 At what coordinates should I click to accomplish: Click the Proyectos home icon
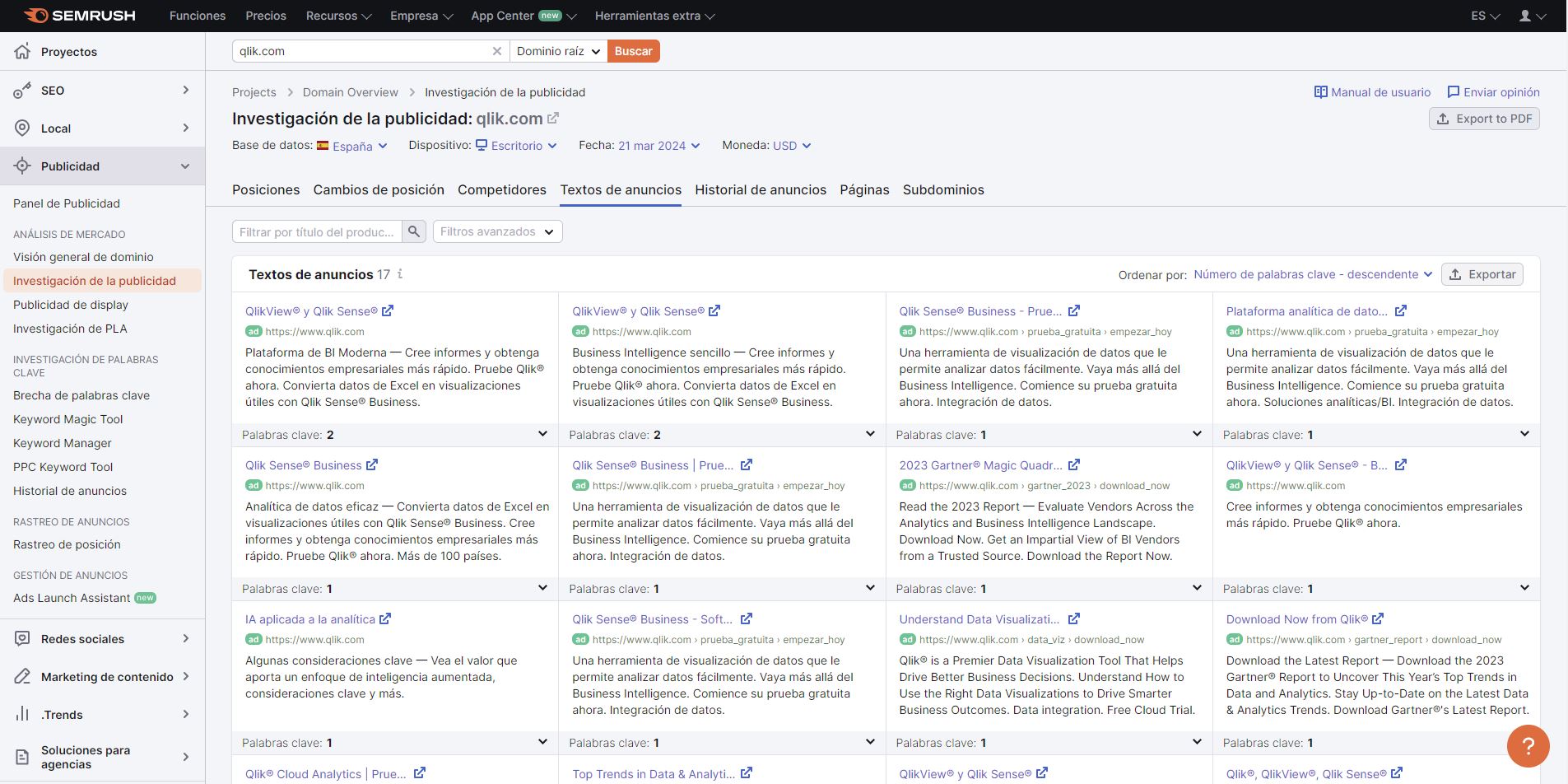(22, 51)
